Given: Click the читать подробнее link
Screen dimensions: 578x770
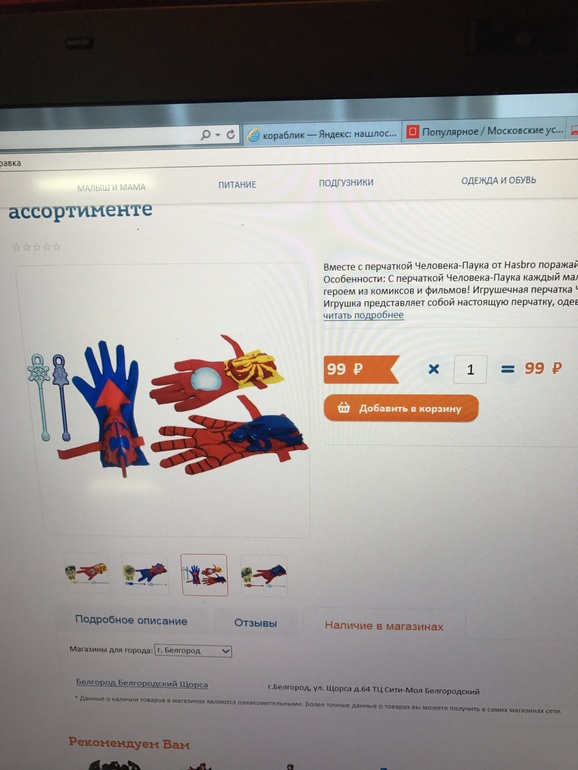Looking at the screenshot, I should (x=363, y=315).
